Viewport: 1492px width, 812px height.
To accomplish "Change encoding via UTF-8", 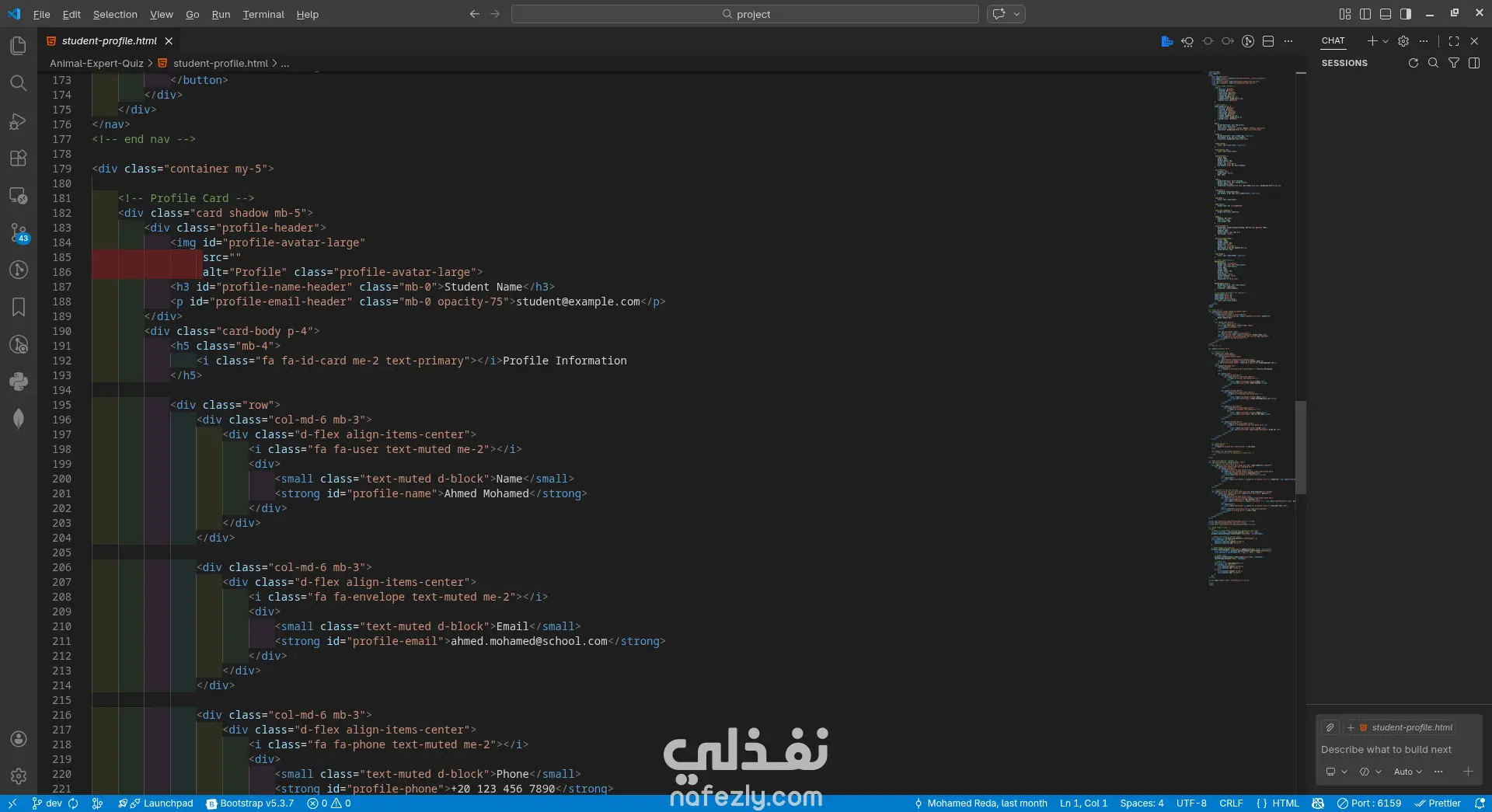I will pos(1191,803).
